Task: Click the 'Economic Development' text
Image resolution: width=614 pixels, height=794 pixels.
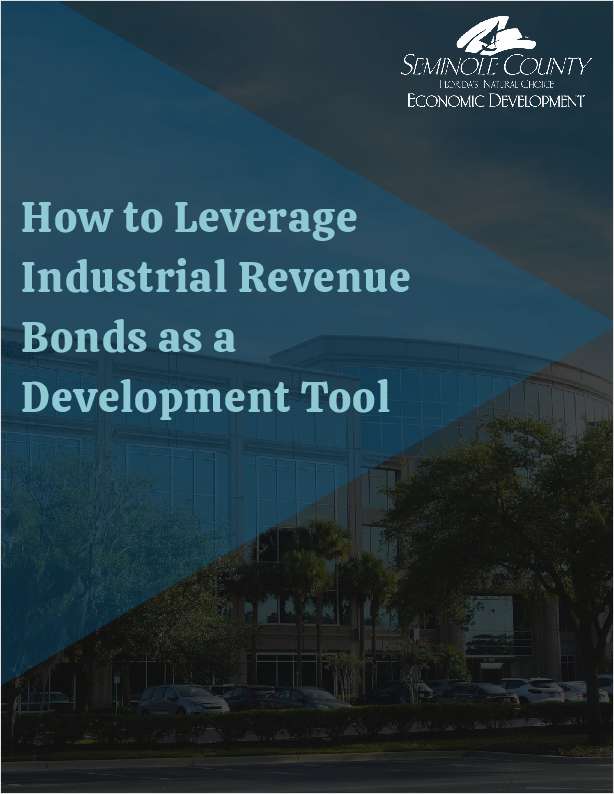Action: coord(495,101)
